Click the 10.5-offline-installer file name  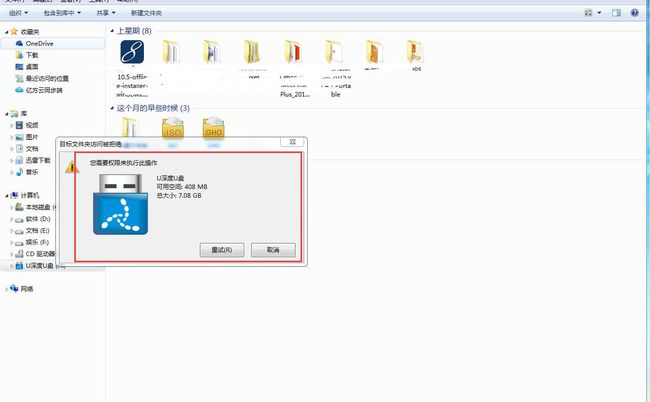(132, 85)
